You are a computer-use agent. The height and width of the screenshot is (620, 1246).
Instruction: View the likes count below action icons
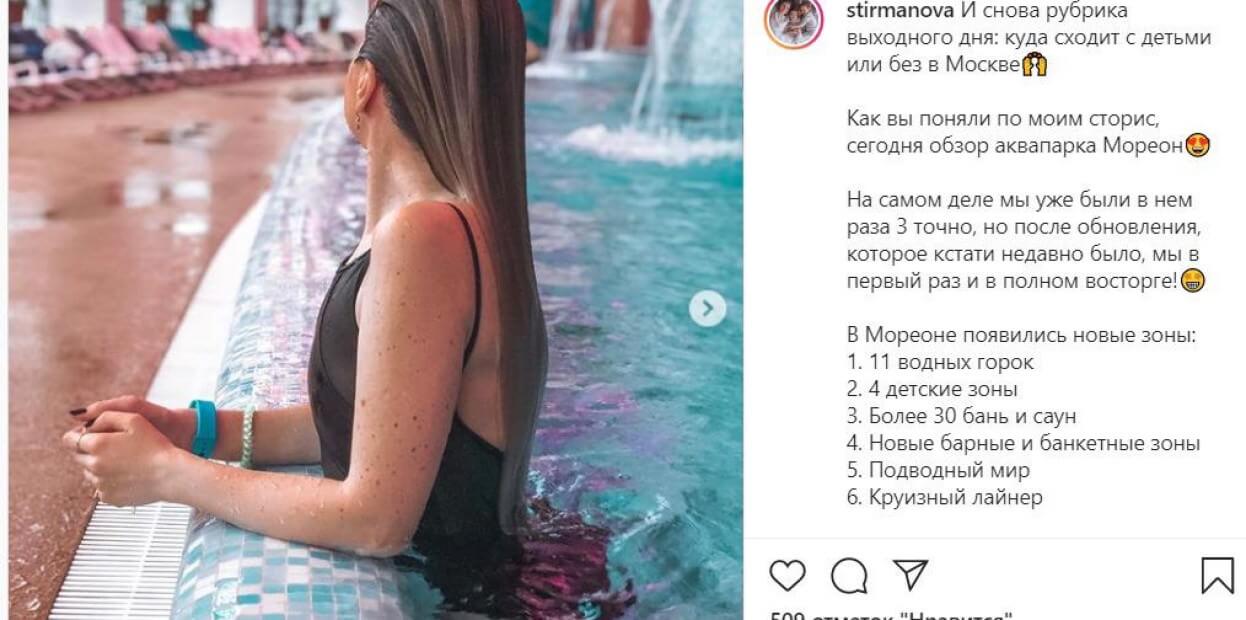click(x=892, y=615)
